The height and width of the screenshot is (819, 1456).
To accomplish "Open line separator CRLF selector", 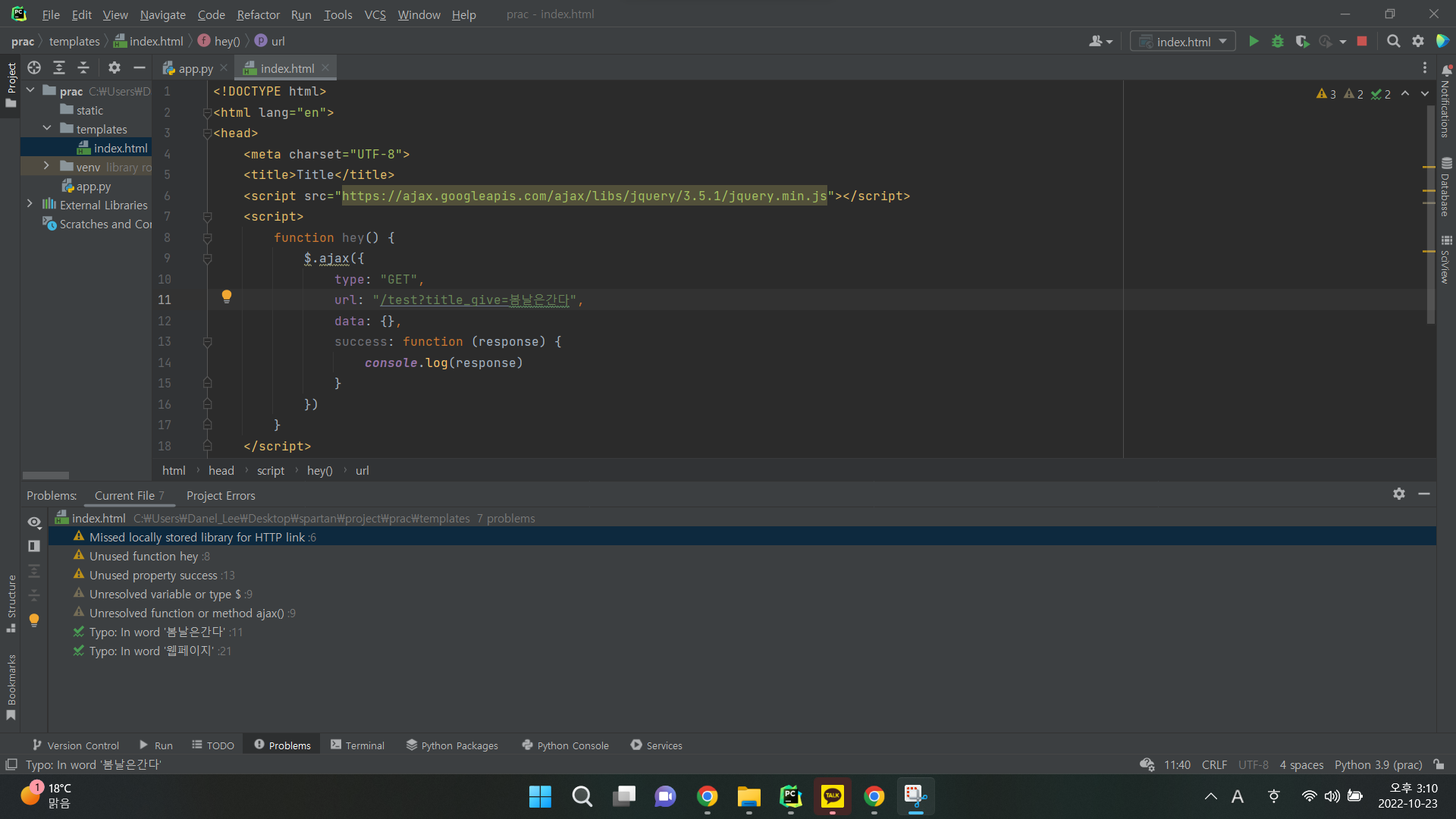I will tap(1214, 764).
